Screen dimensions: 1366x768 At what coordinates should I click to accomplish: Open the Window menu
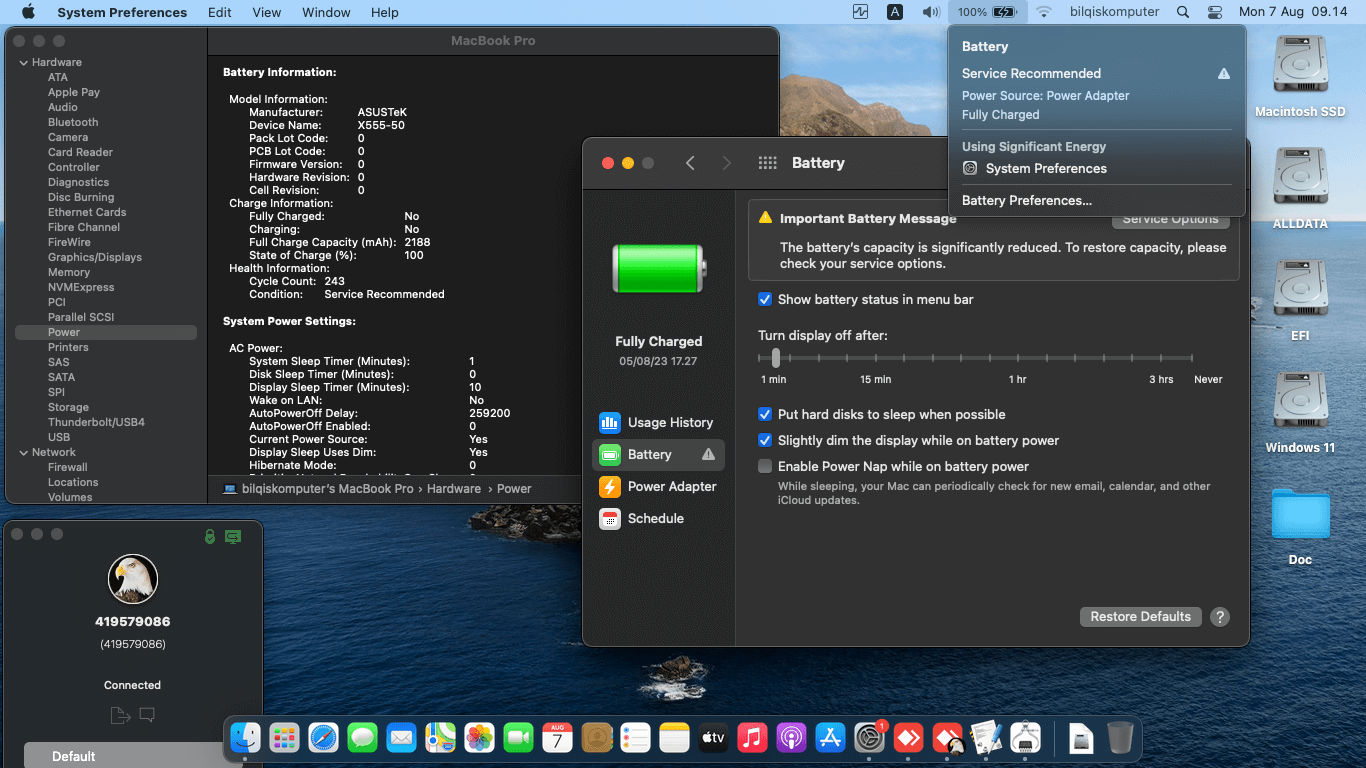326,12
